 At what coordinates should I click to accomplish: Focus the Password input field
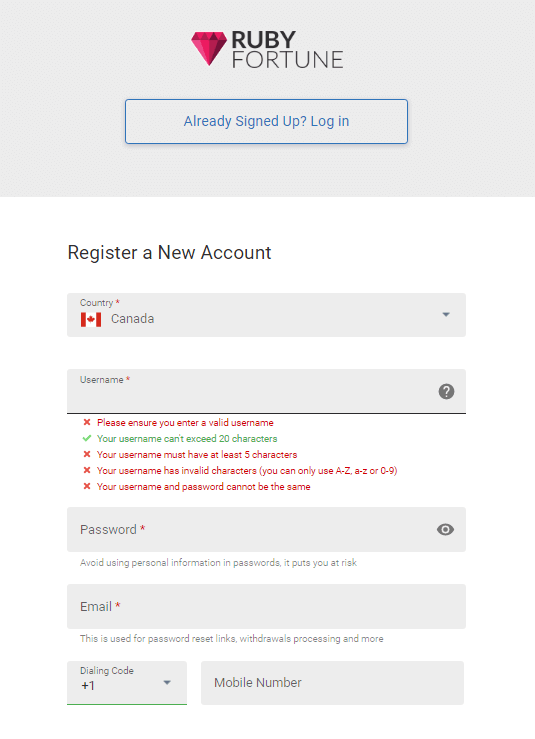pyautogui.click(x=266, y=529)
